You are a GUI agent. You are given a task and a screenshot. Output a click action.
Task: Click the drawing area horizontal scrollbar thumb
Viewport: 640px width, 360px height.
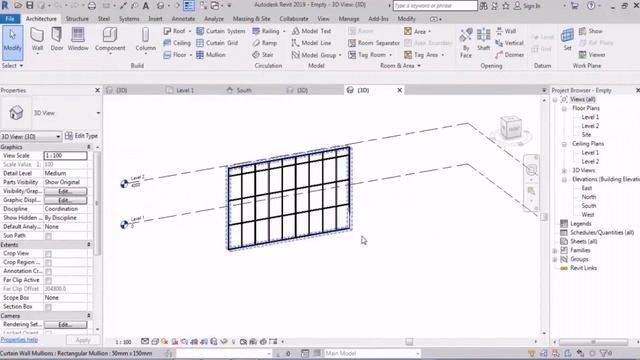click(409, 342)
